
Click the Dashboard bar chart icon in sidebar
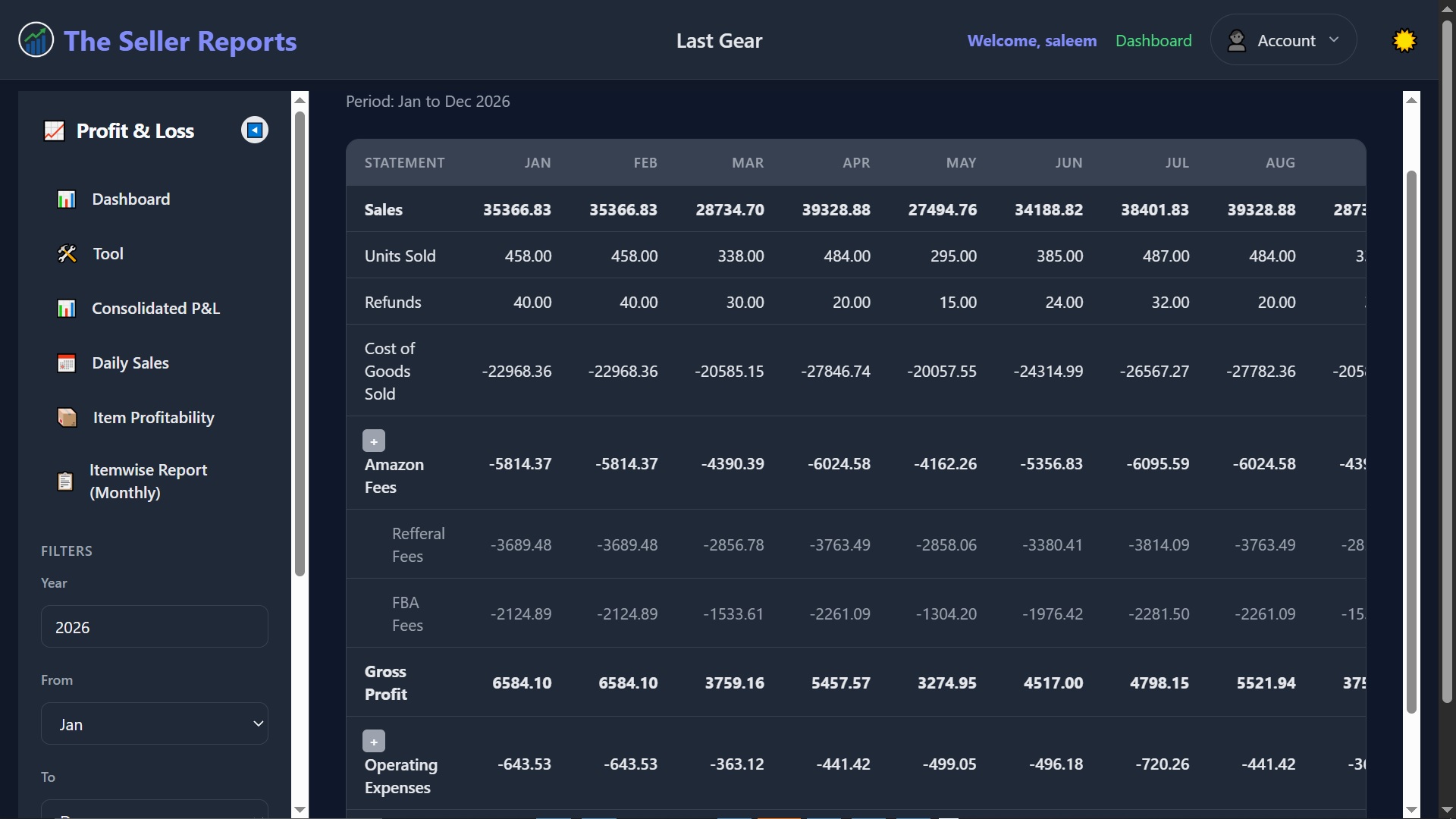pos(67,199)
